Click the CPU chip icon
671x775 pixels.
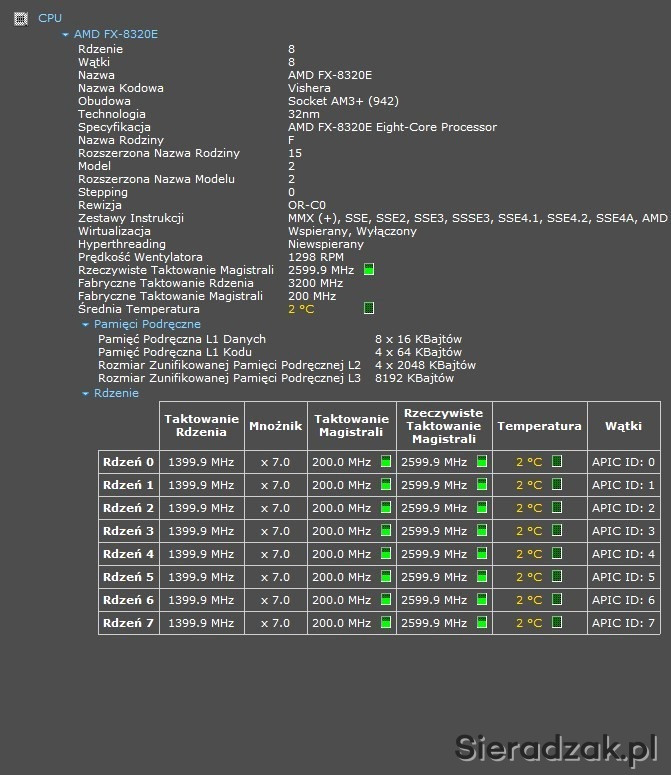pos(21,19)
